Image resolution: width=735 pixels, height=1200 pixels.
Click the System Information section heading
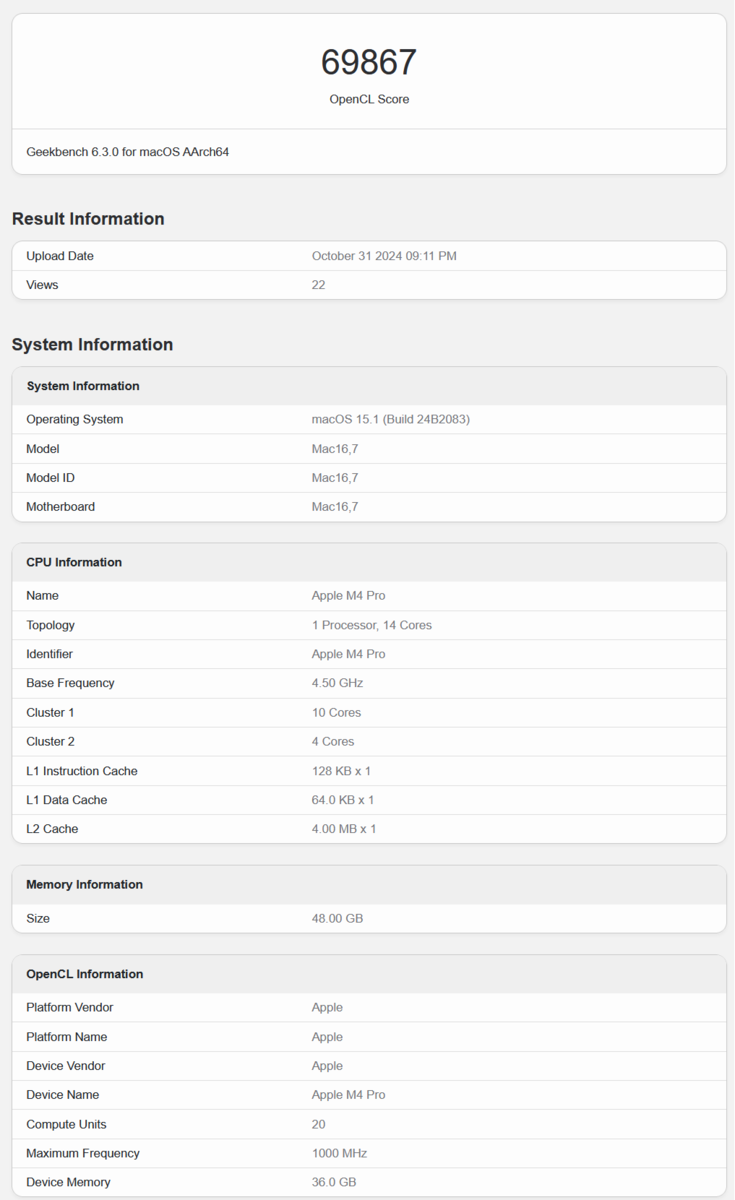point(92,345)
